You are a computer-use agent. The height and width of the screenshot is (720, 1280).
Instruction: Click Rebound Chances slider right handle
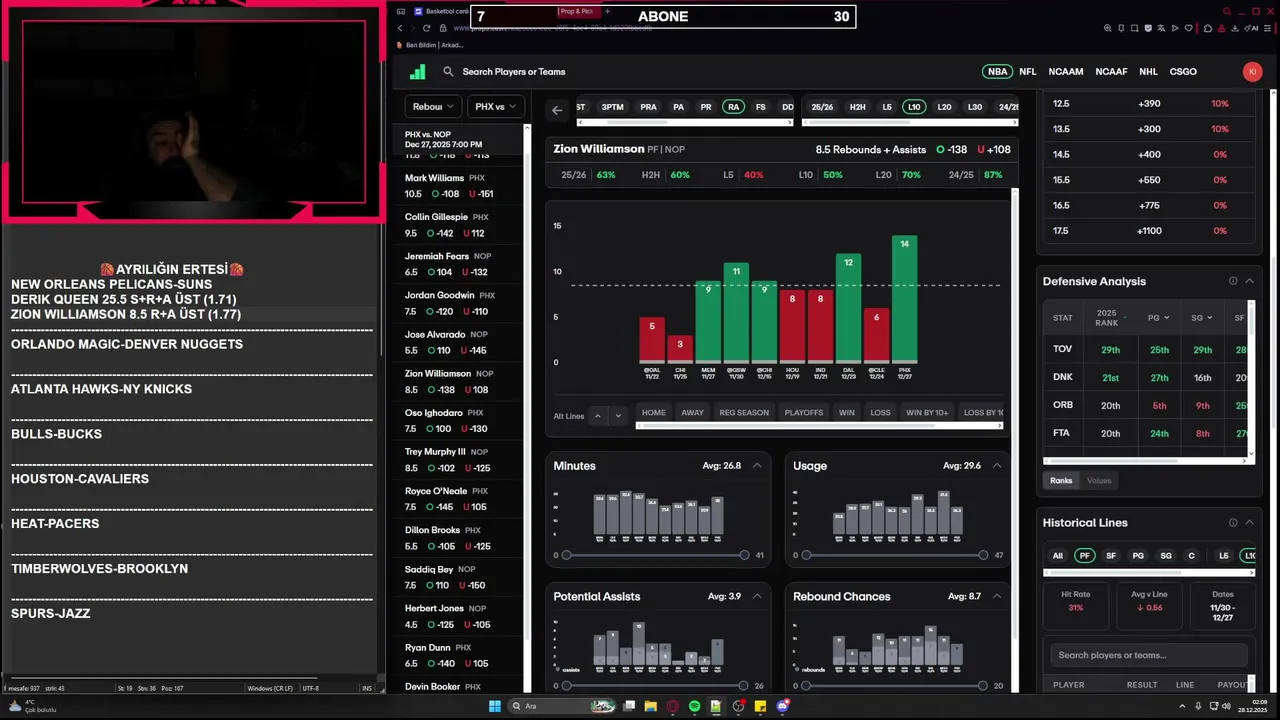point(983,686)
